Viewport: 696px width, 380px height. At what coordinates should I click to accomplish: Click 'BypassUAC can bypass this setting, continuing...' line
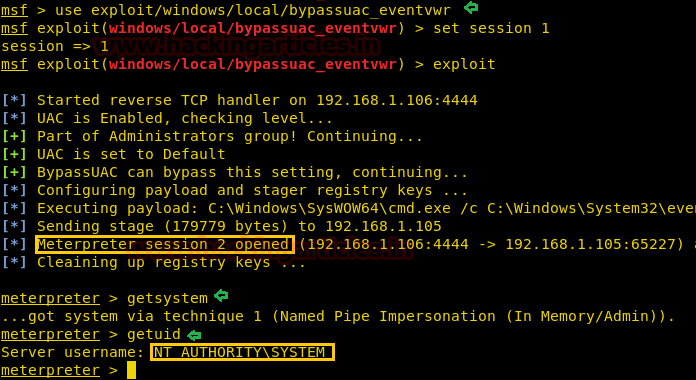252,172
